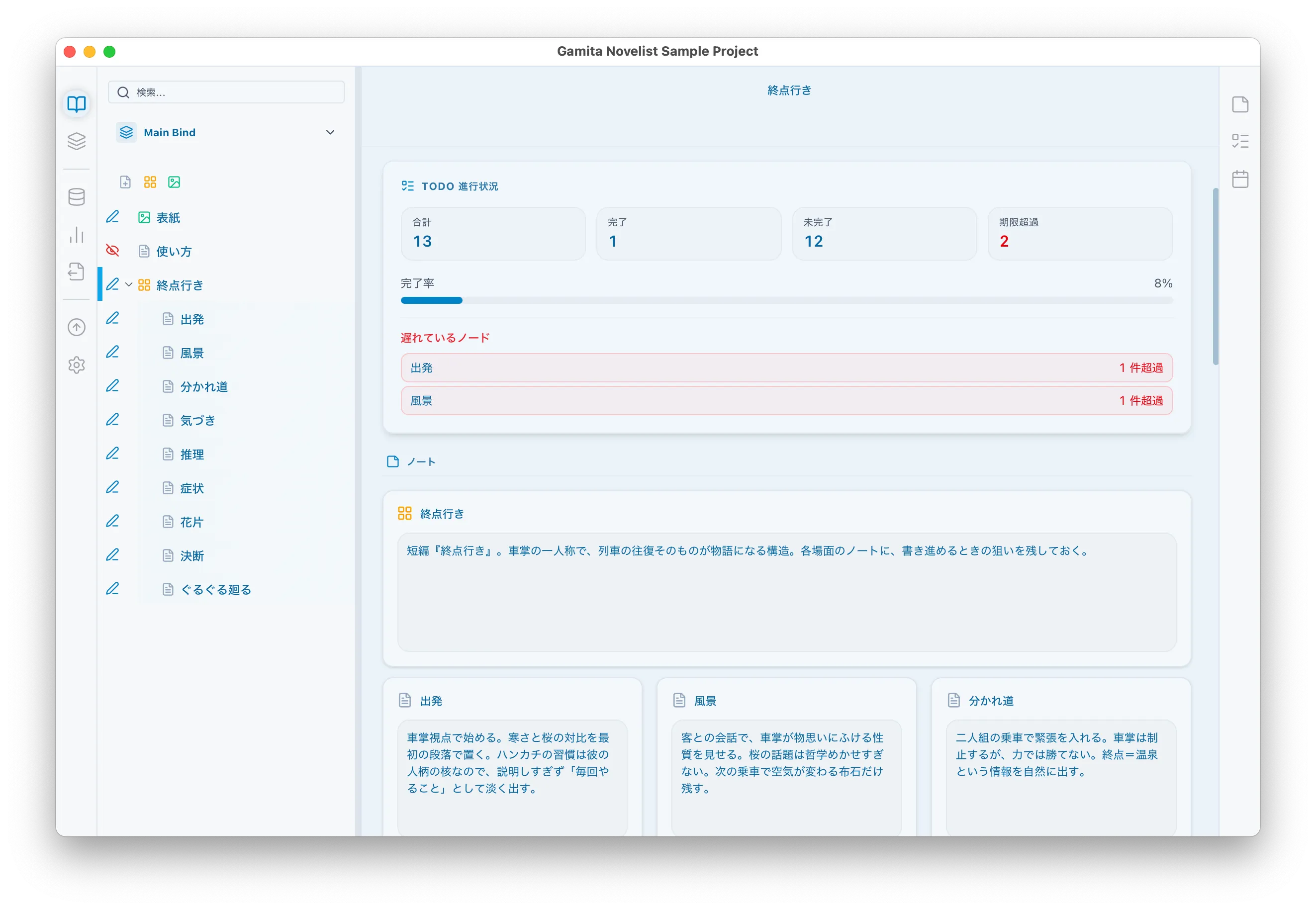Click the 完了 1 stat card
The image size is (1316, 910).
688,234
